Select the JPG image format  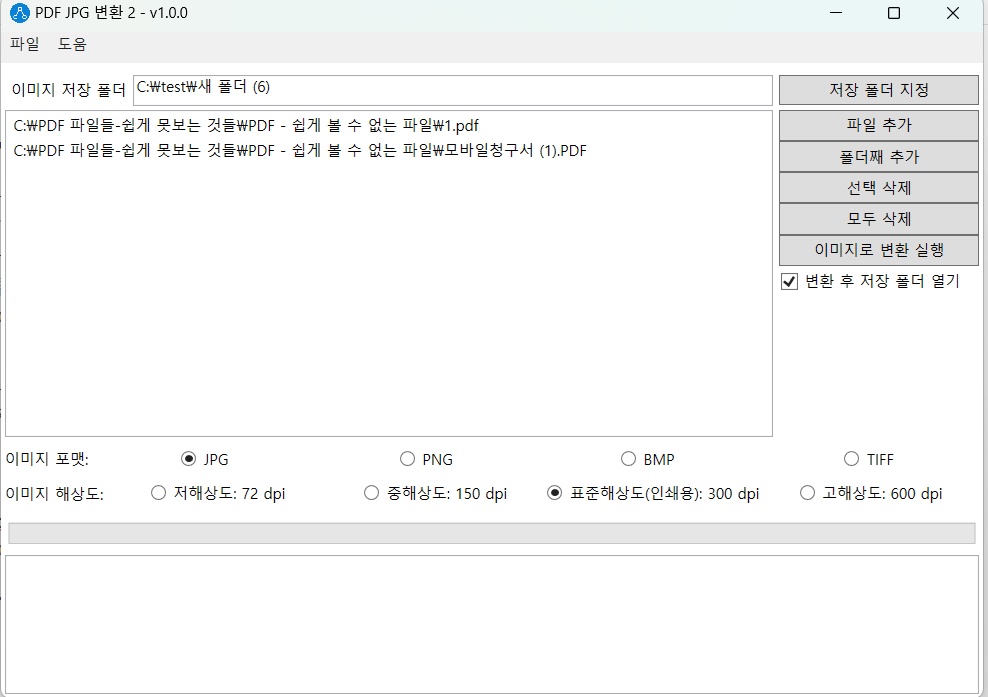click(x=189, y=459)
